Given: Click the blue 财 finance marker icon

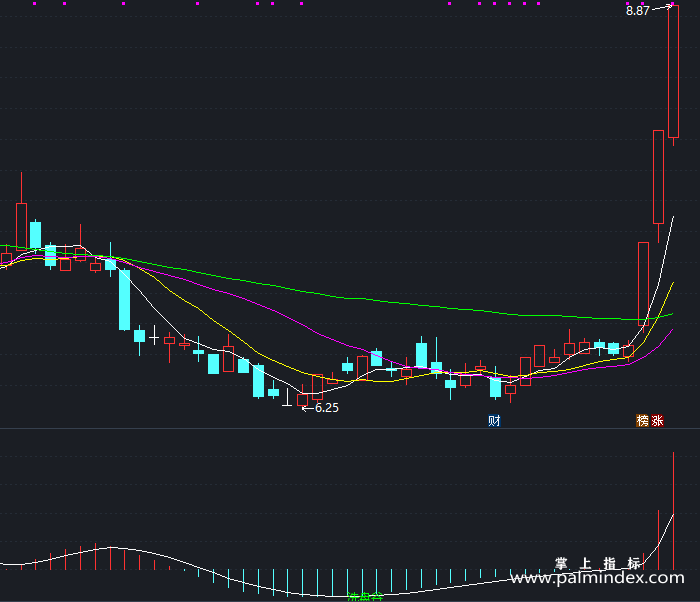Looking at the screenshot, I should coord(494,421).
